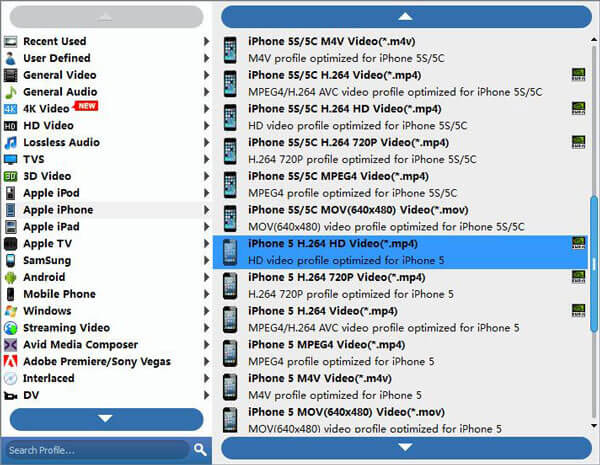
Task: Click the Windows flag icon
Action: coord(11,311)
